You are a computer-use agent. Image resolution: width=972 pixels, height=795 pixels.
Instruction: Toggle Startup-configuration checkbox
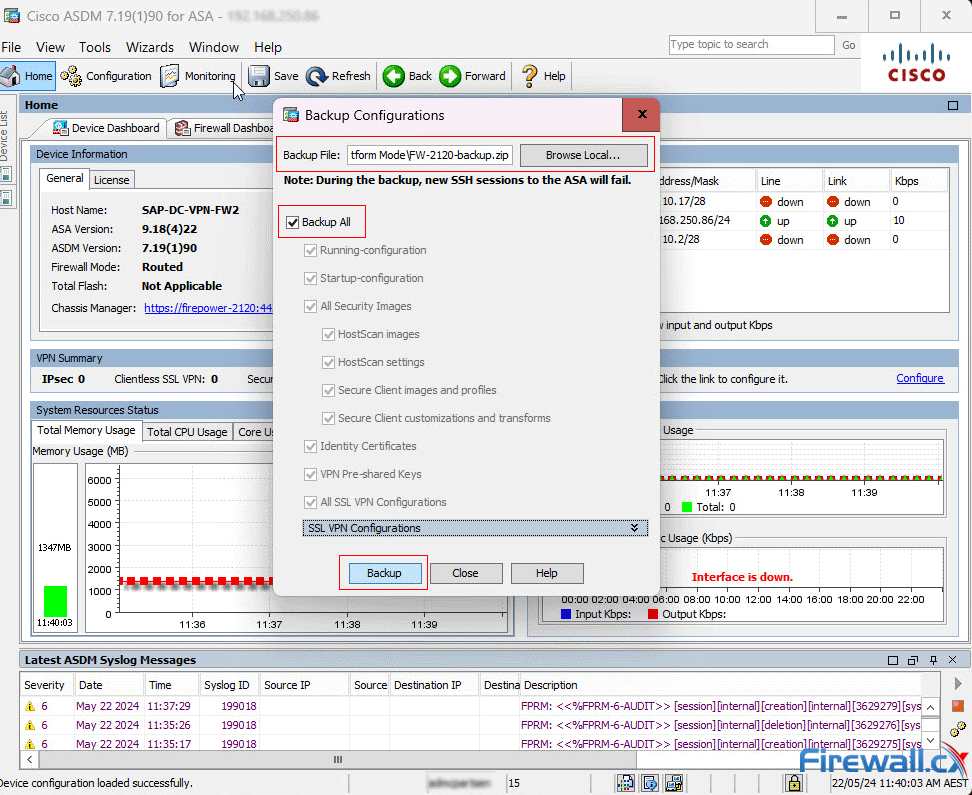[x=311, y=278]
